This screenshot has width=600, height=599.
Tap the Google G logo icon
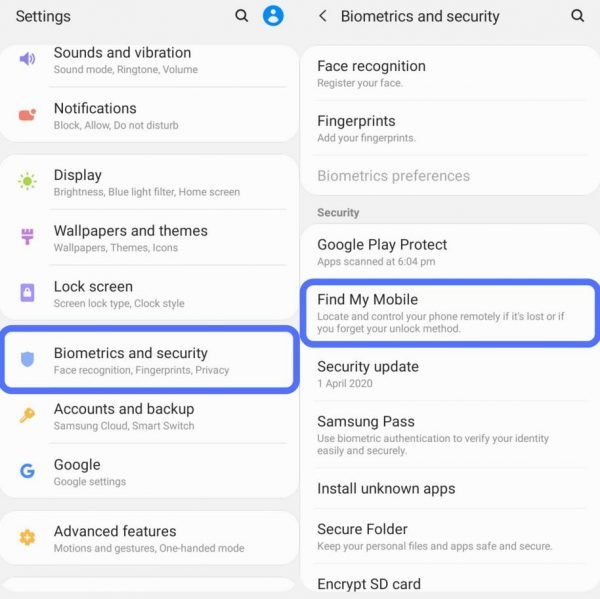(x=27, y=471)
